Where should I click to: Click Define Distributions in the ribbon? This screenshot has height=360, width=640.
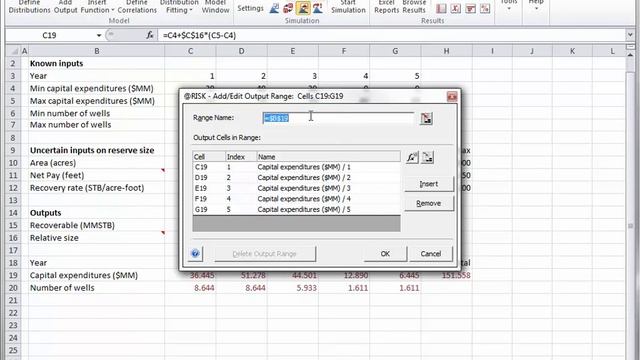(29, 7)
